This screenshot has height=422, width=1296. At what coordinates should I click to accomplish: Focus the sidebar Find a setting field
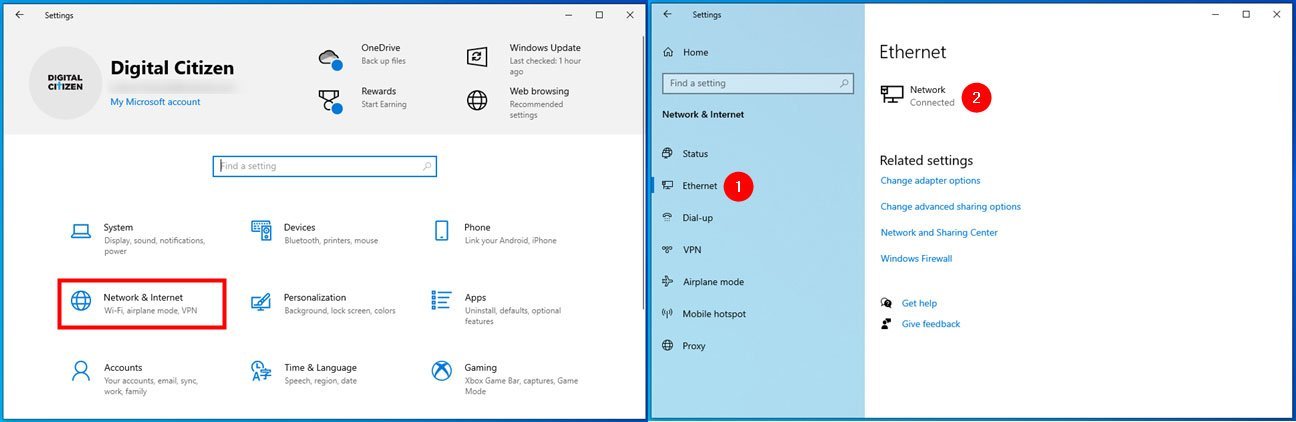759,83
